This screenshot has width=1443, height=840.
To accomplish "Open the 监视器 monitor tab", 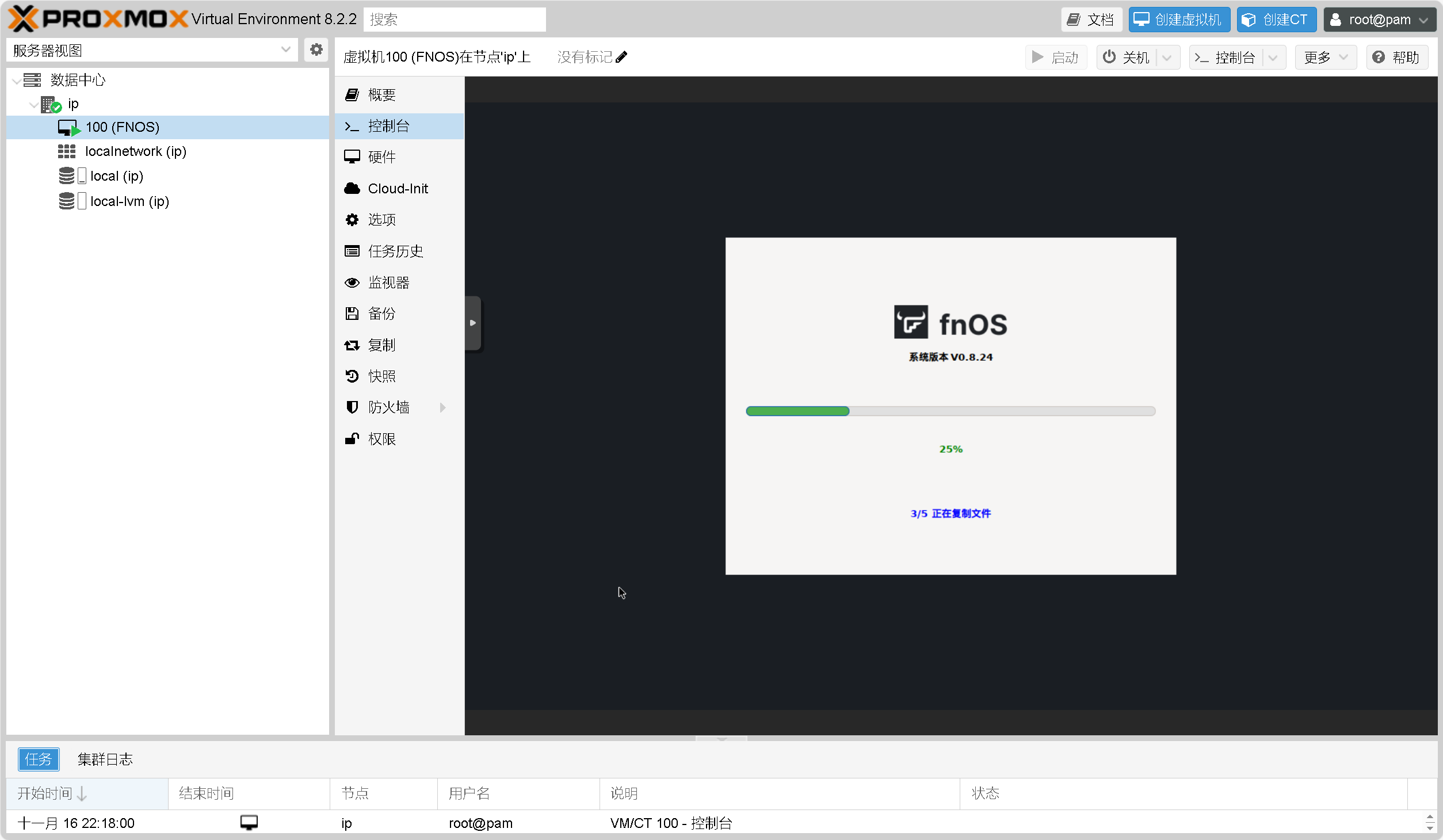I will click(x=399, y=282).
